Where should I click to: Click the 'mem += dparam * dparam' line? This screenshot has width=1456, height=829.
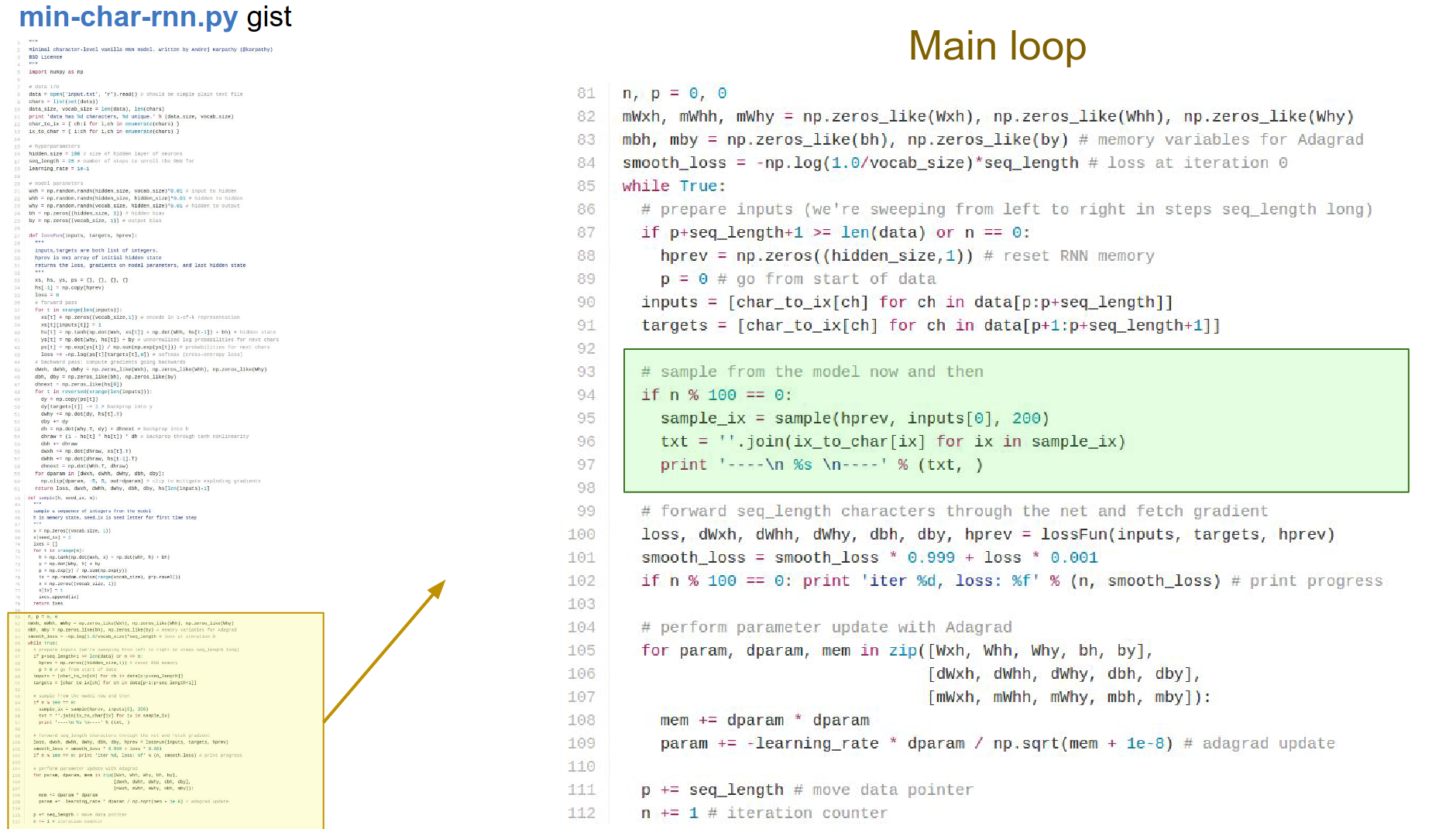click(x=764, y=721)
